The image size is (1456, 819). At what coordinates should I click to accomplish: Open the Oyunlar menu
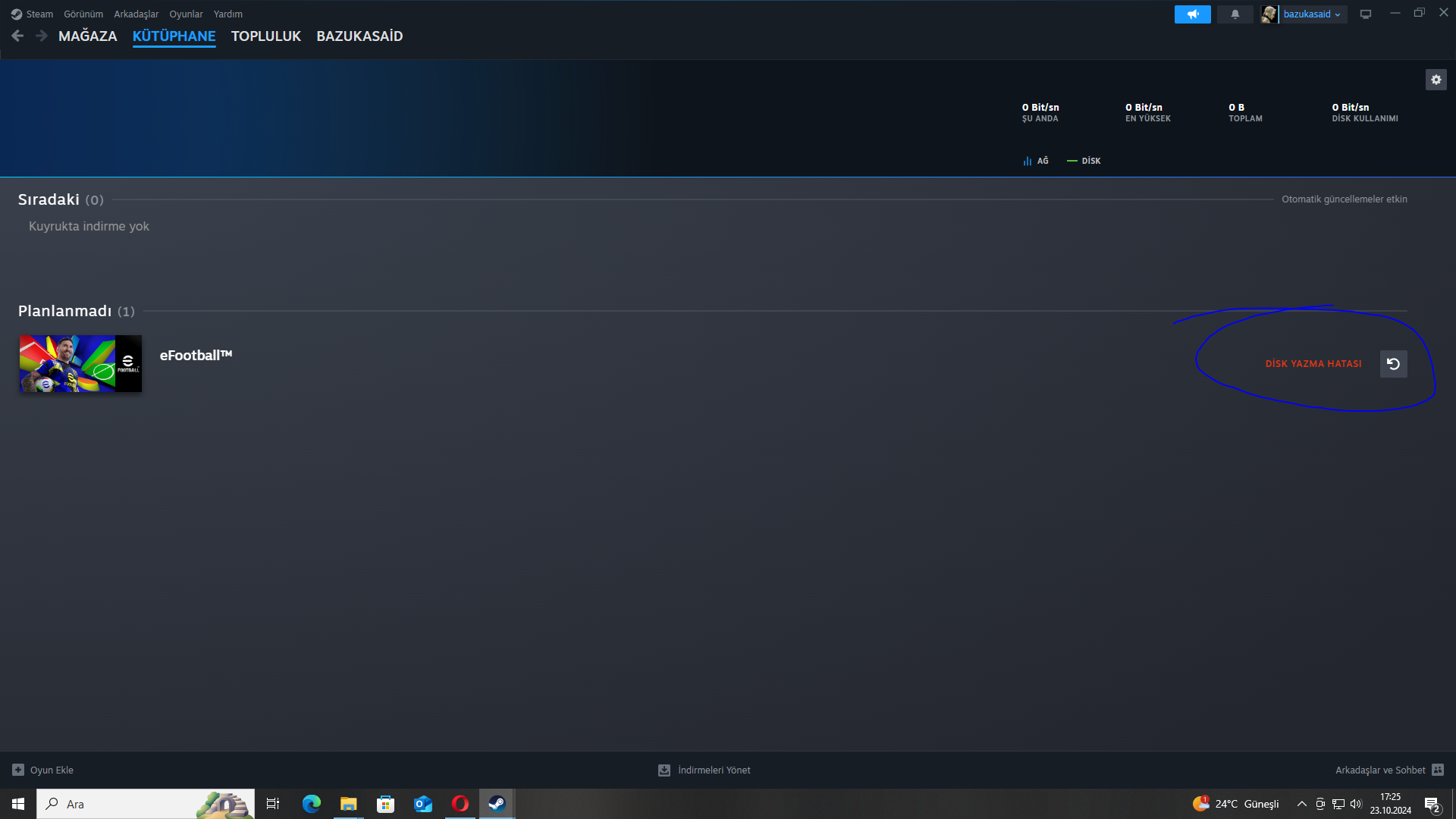click(x=186, y=14)
